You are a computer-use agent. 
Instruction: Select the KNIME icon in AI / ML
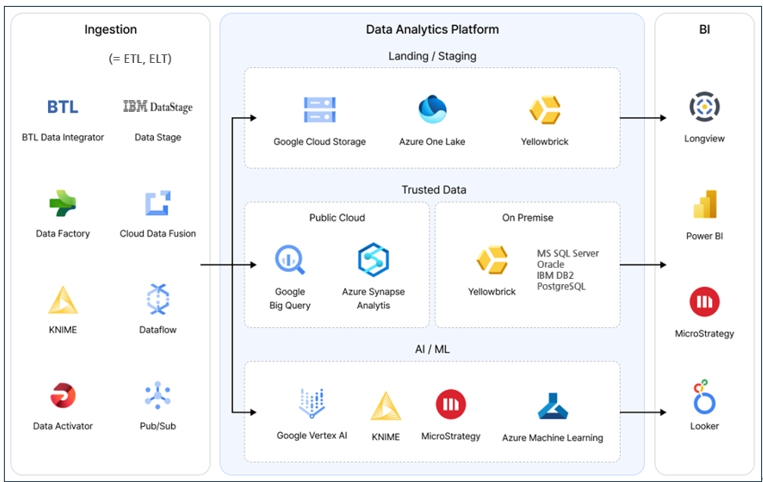(x=386, y=406)
